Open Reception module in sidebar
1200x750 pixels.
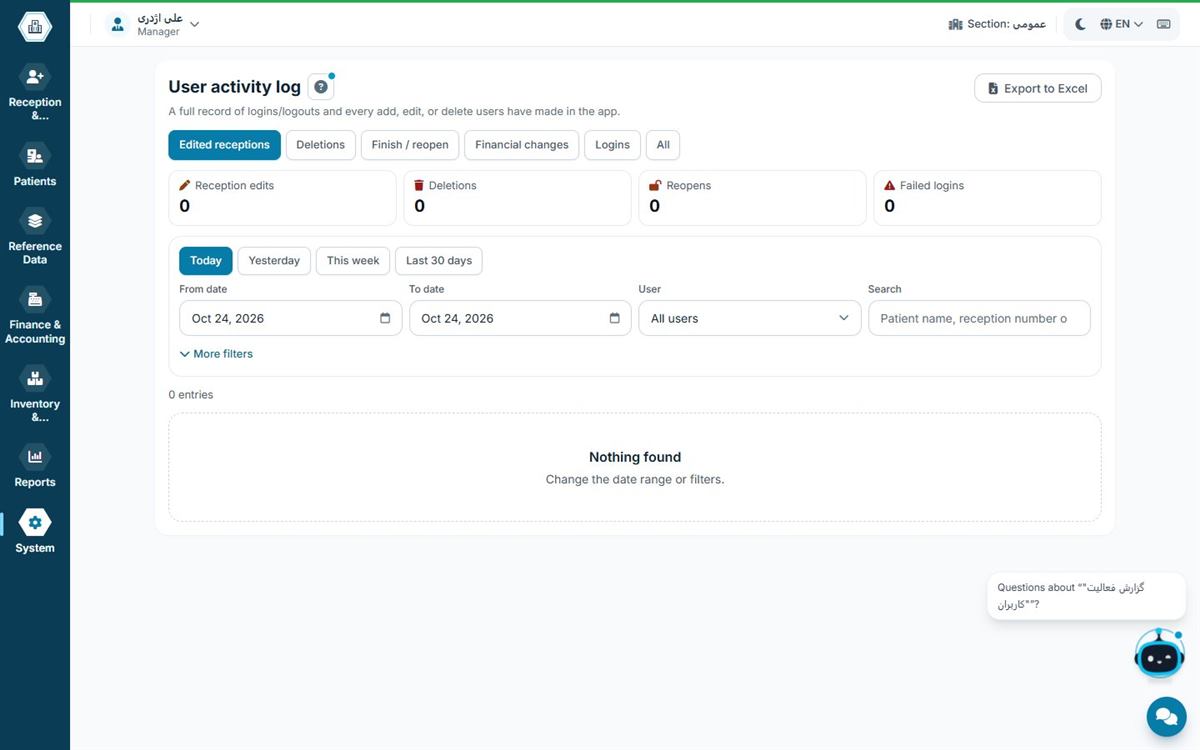tap(35, 93)
